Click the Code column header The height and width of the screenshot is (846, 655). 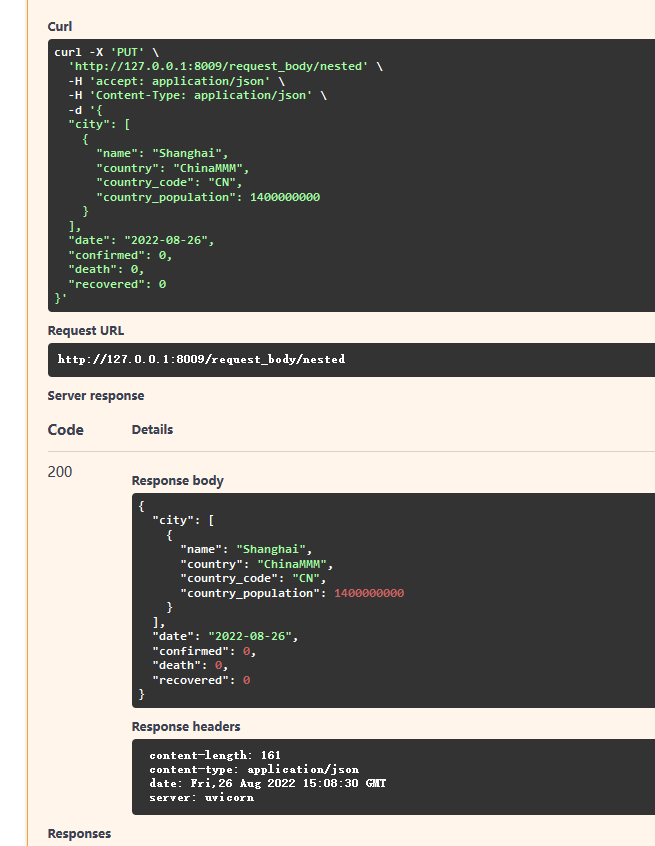pyautogui.click(x=65, y=430)
